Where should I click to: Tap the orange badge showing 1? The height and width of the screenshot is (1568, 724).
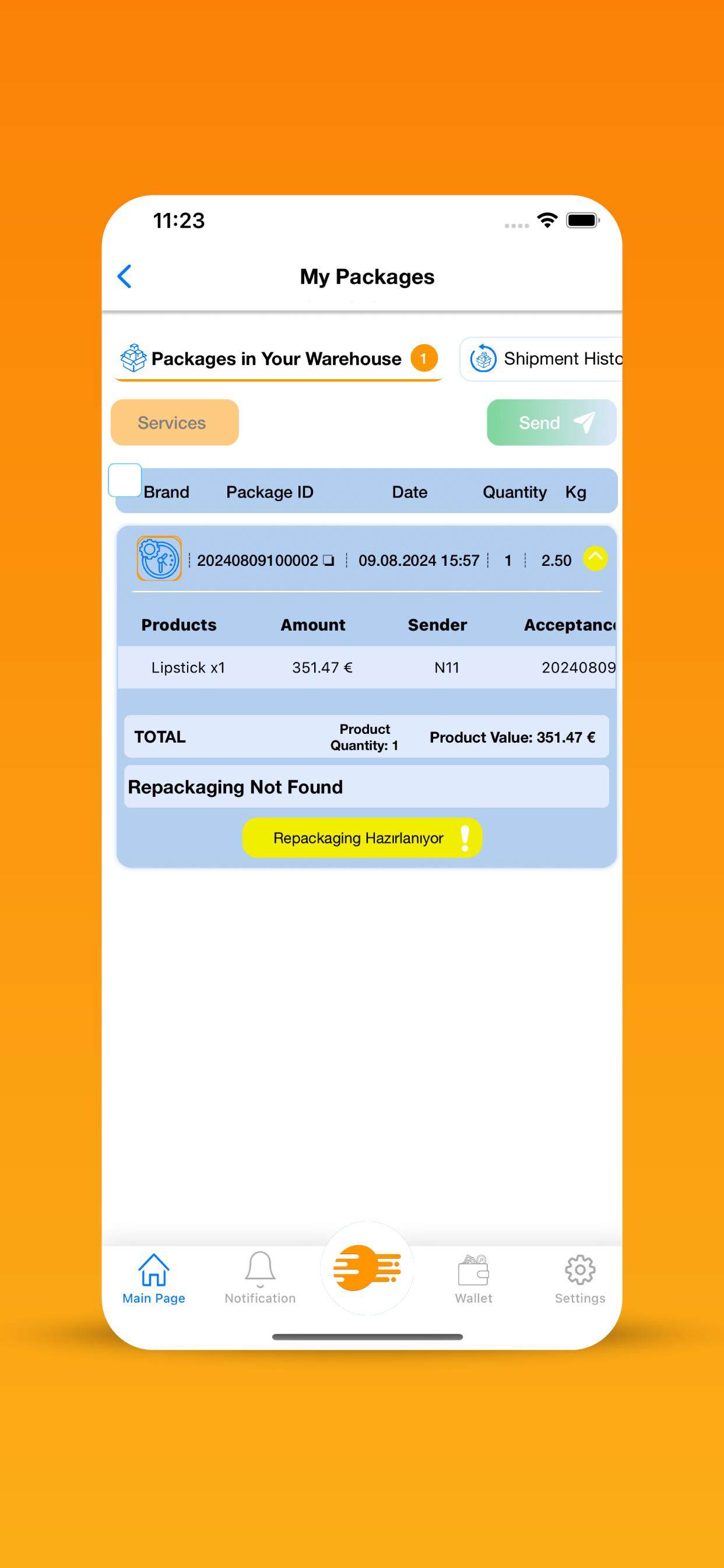pos(424,358)
